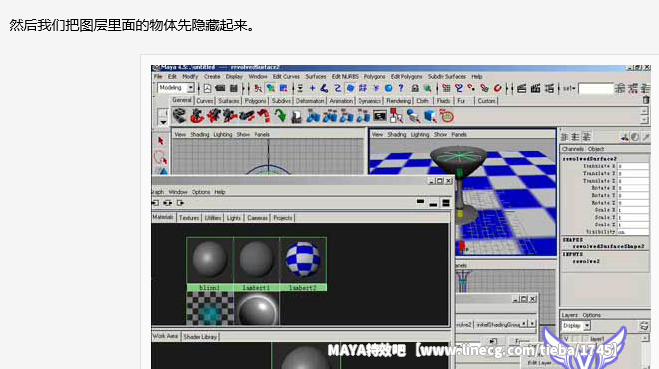Switch to the Textures tab in Hypershade
The image size is (659, 369).
click(189, 218)
